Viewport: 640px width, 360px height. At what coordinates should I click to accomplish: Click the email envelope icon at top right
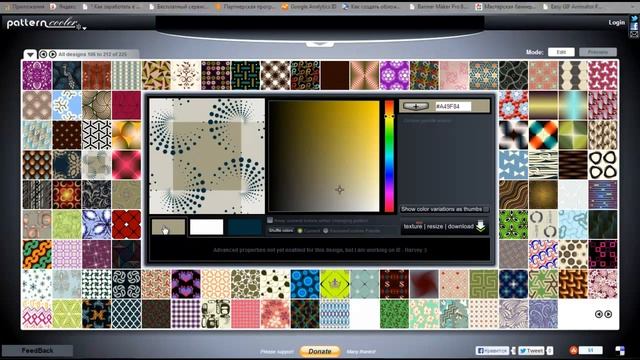tap(634, 34)
